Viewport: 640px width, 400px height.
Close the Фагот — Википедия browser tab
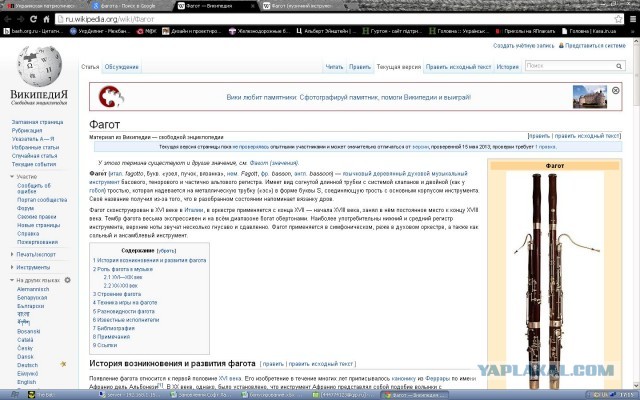[253, 6]
